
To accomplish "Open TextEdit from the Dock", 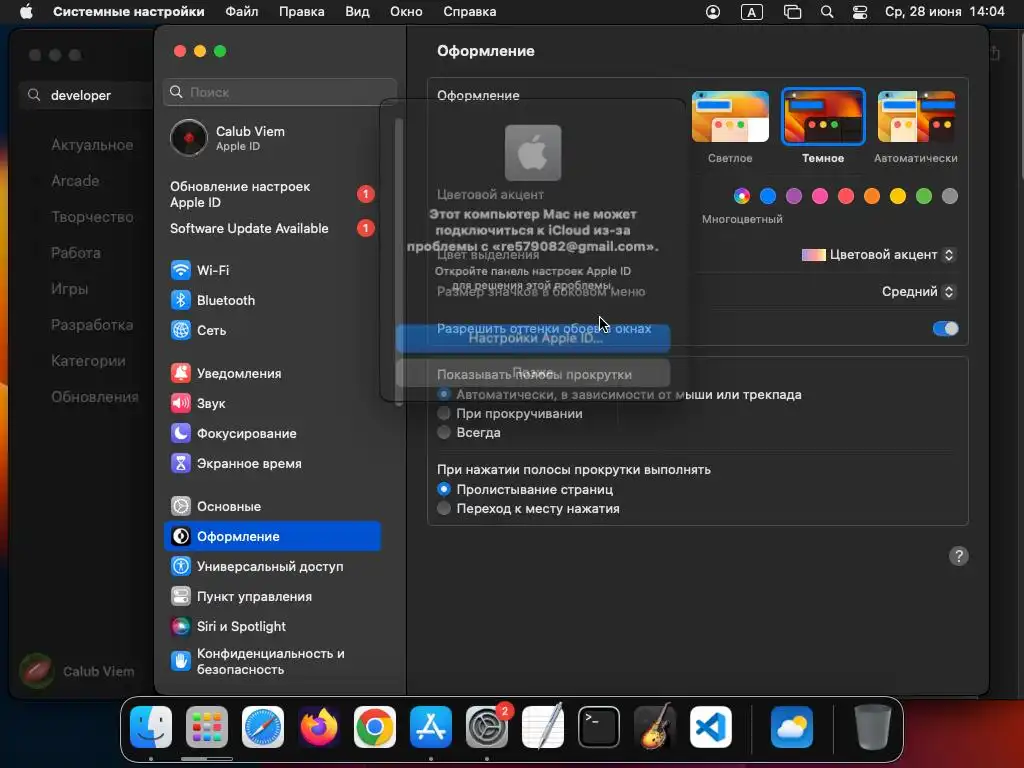I will tap(543, 727).
